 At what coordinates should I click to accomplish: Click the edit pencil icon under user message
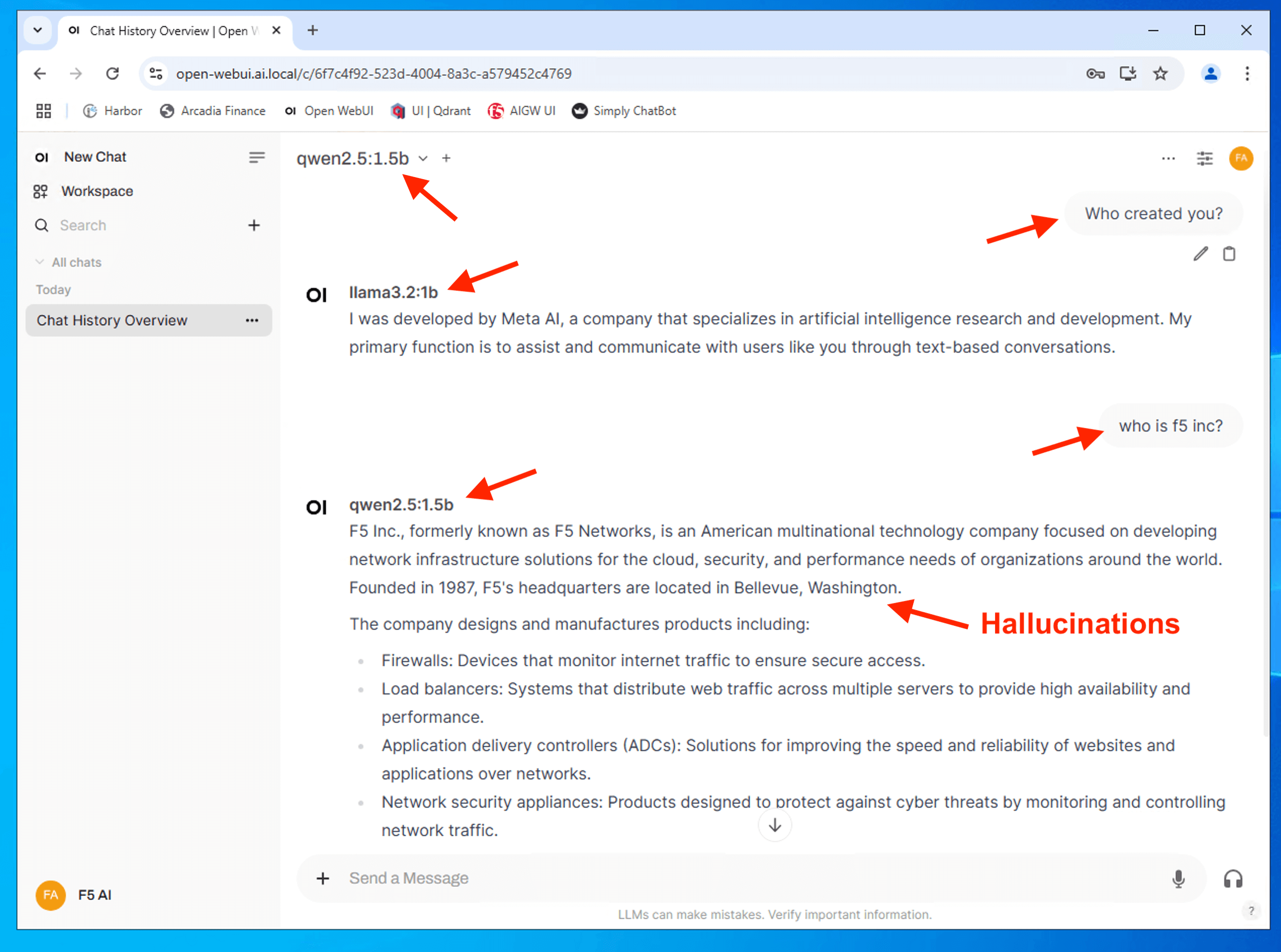[x=1201, y=254]
